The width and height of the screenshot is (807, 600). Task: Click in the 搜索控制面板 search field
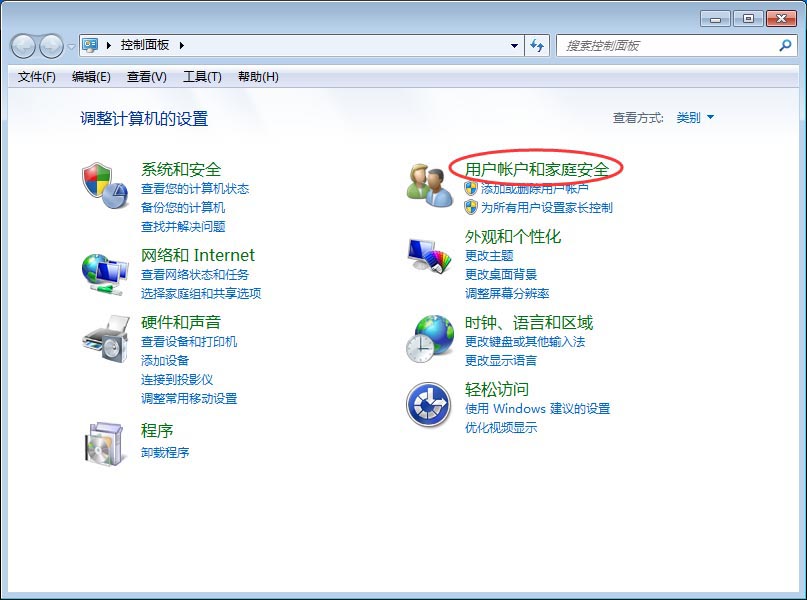pyautogui.click(x=665, y=45)
